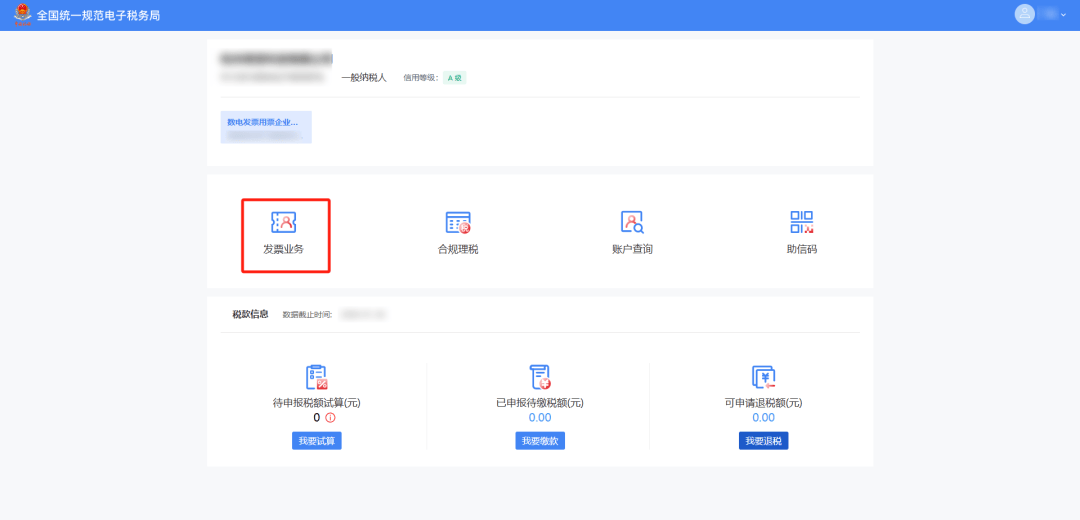
Task: Click the A级 credit rating badge
Action: pos(454,77)
